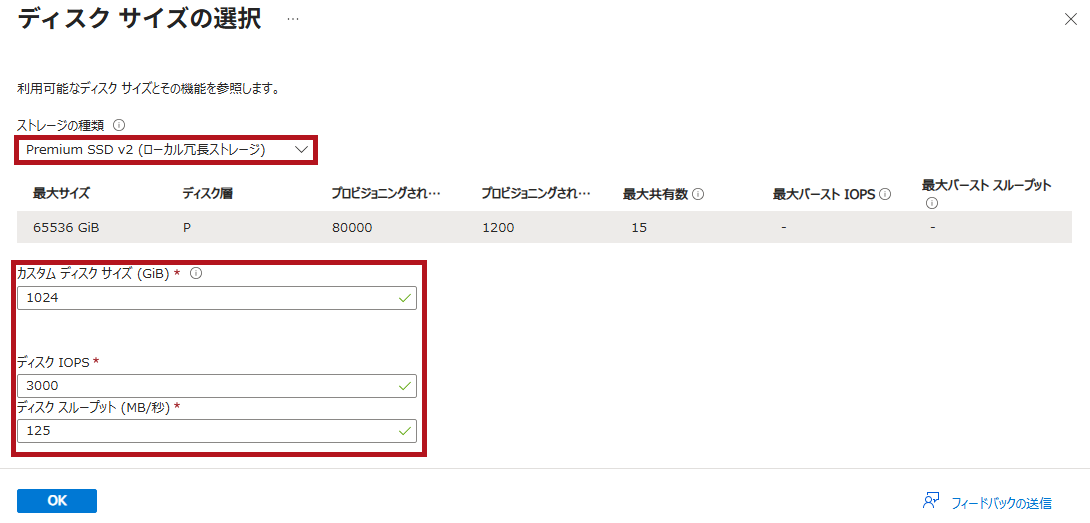This screenshot has width=1090, height=523.
Task: Click the 最大共有数 column header
Action: [x=655, y=194]
